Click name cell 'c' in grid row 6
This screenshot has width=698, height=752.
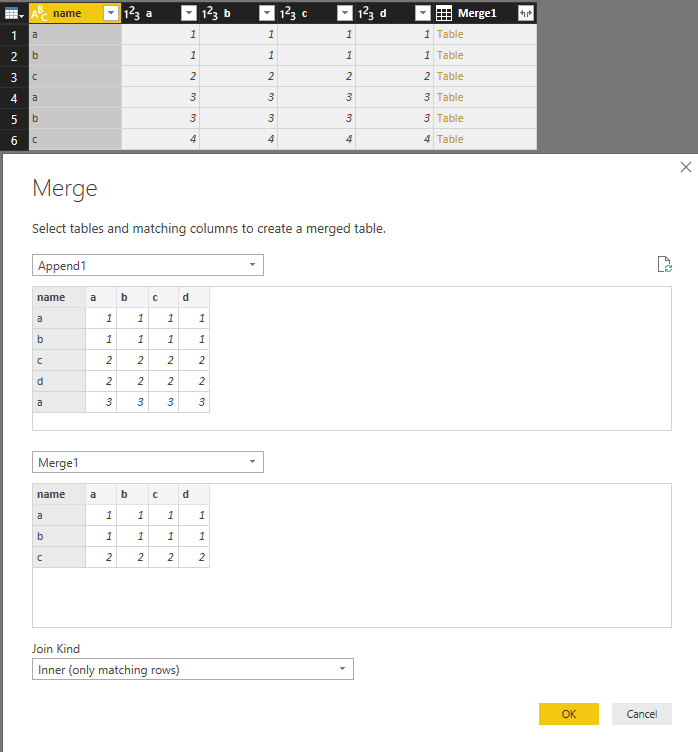click(75, 140)
